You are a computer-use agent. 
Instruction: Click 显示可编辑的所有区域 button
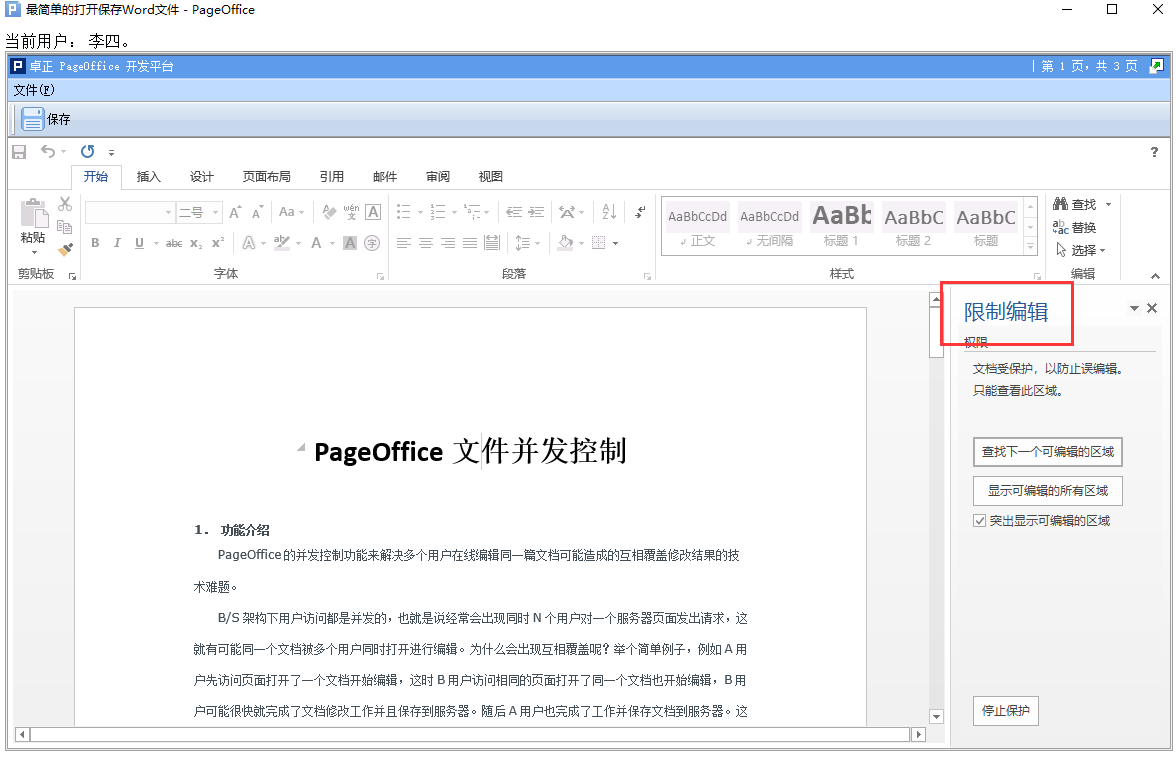point(1048,491)
